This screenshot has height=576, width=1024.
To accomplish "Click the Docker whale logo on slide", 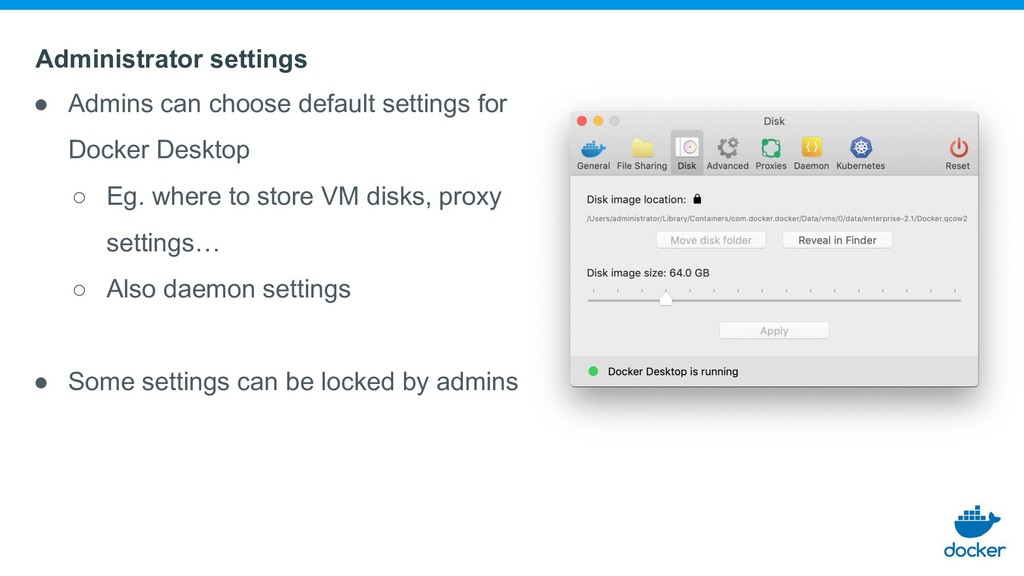I will [x=975, y=532].
